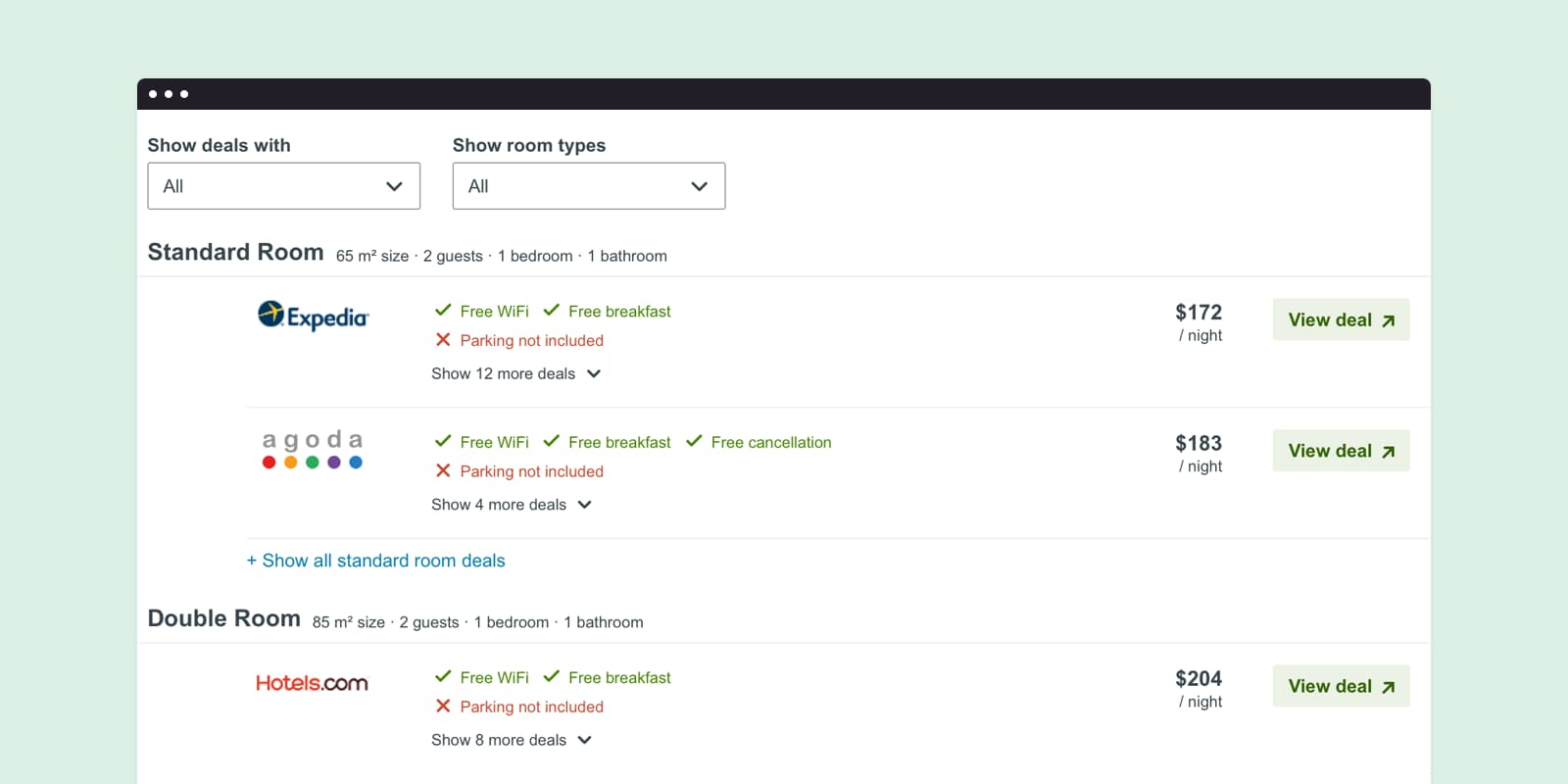Viewport: 1568px width, 784px height.
Task: Click Hotels.com Free breakfast checkmark icon
Action: click(x=552, y=677)
